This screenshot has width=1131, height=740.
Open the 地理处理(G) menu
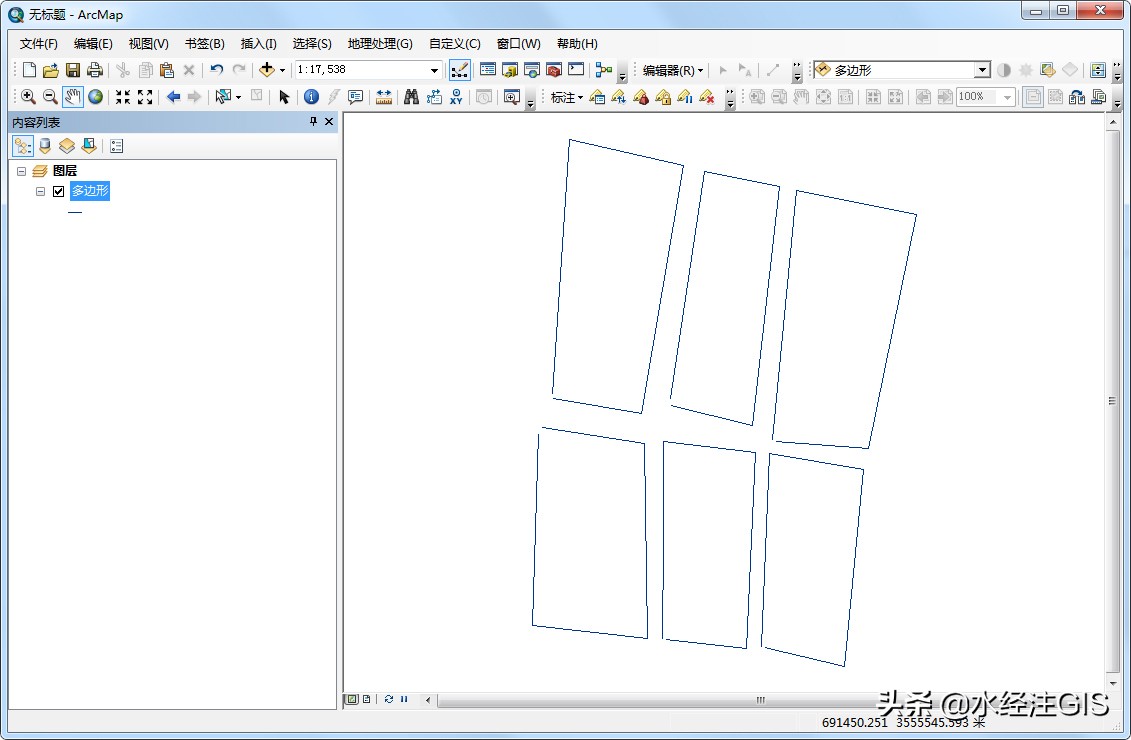(x=380, y=44)
